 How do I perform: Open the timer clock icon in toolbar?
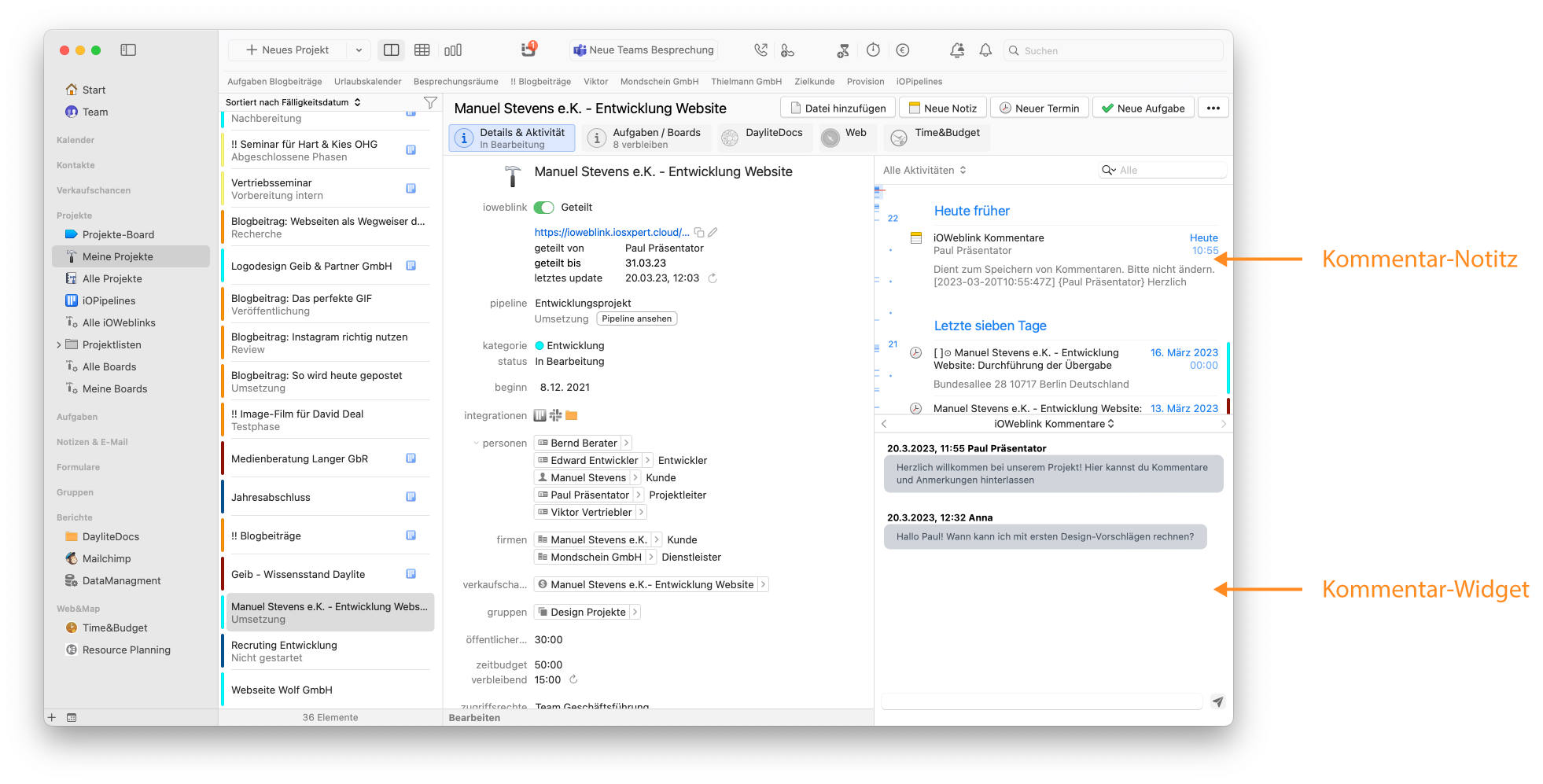[873, 50]
